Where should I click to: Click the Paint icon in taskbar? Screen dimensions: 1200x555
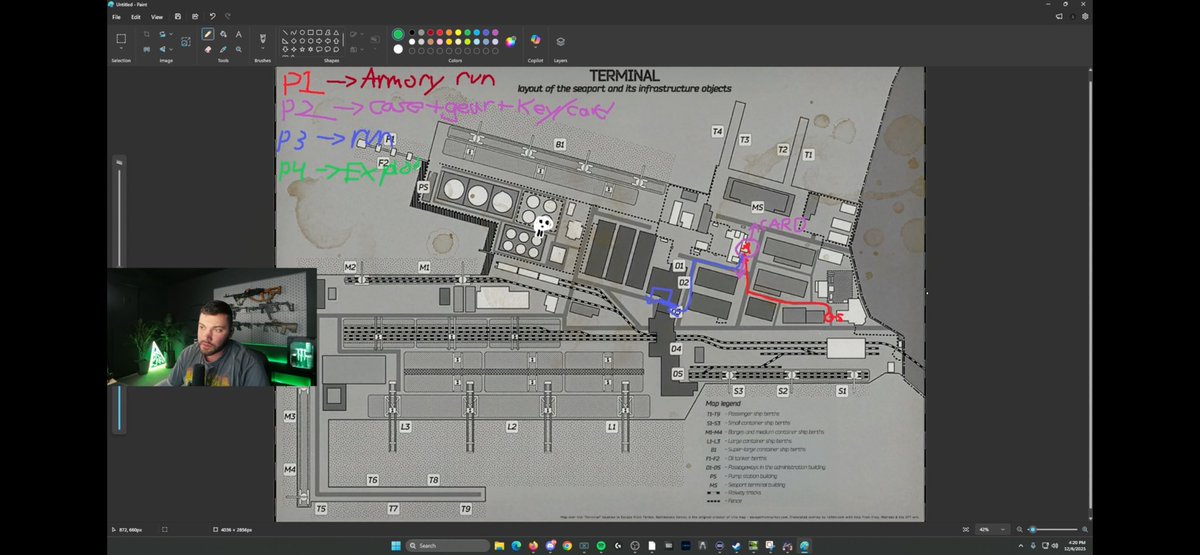pyautogui.click(x=805, y=546)
